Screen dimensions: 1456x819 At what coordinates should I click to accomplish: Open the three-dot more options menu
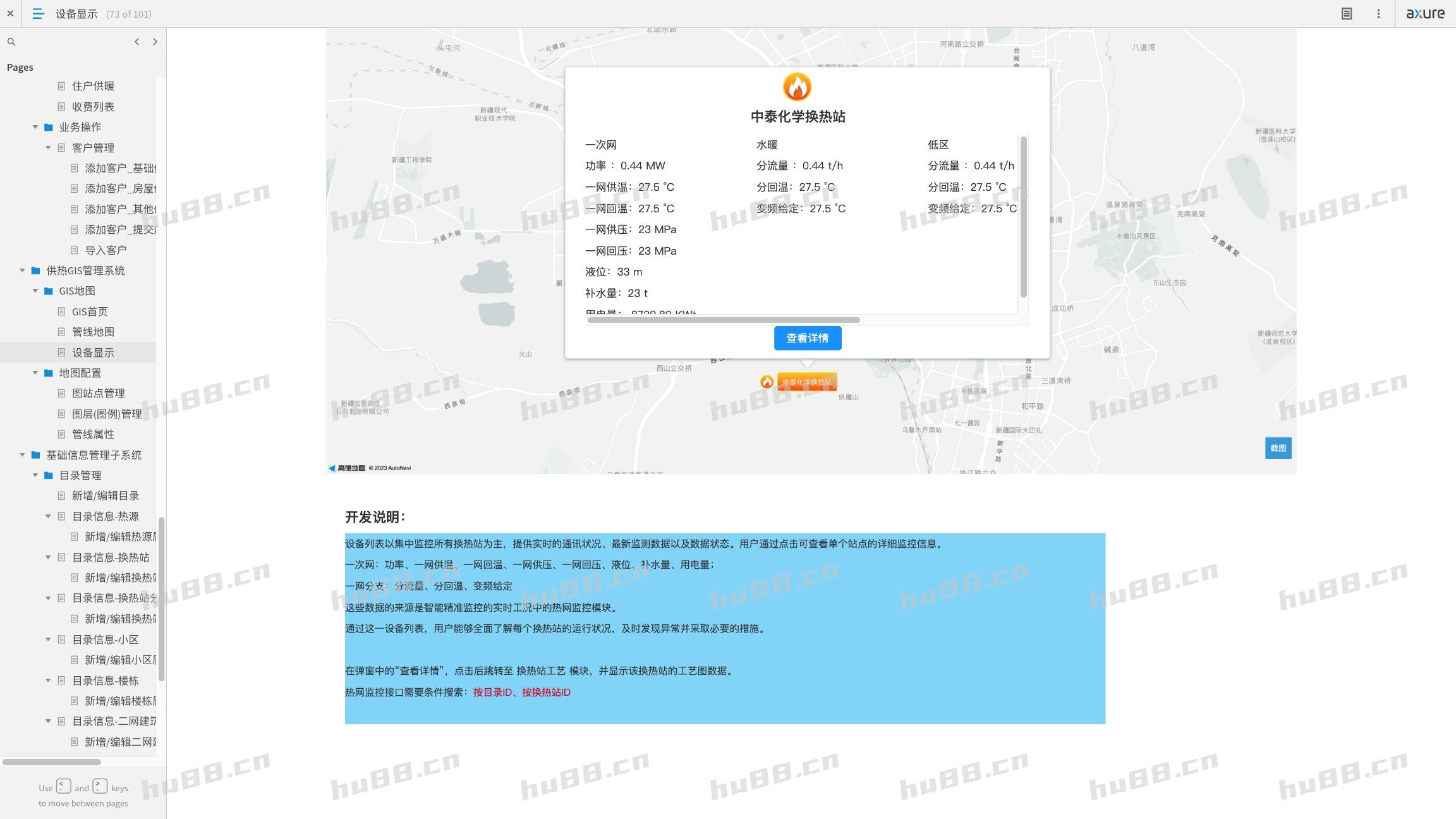[x=1378, y=13]
